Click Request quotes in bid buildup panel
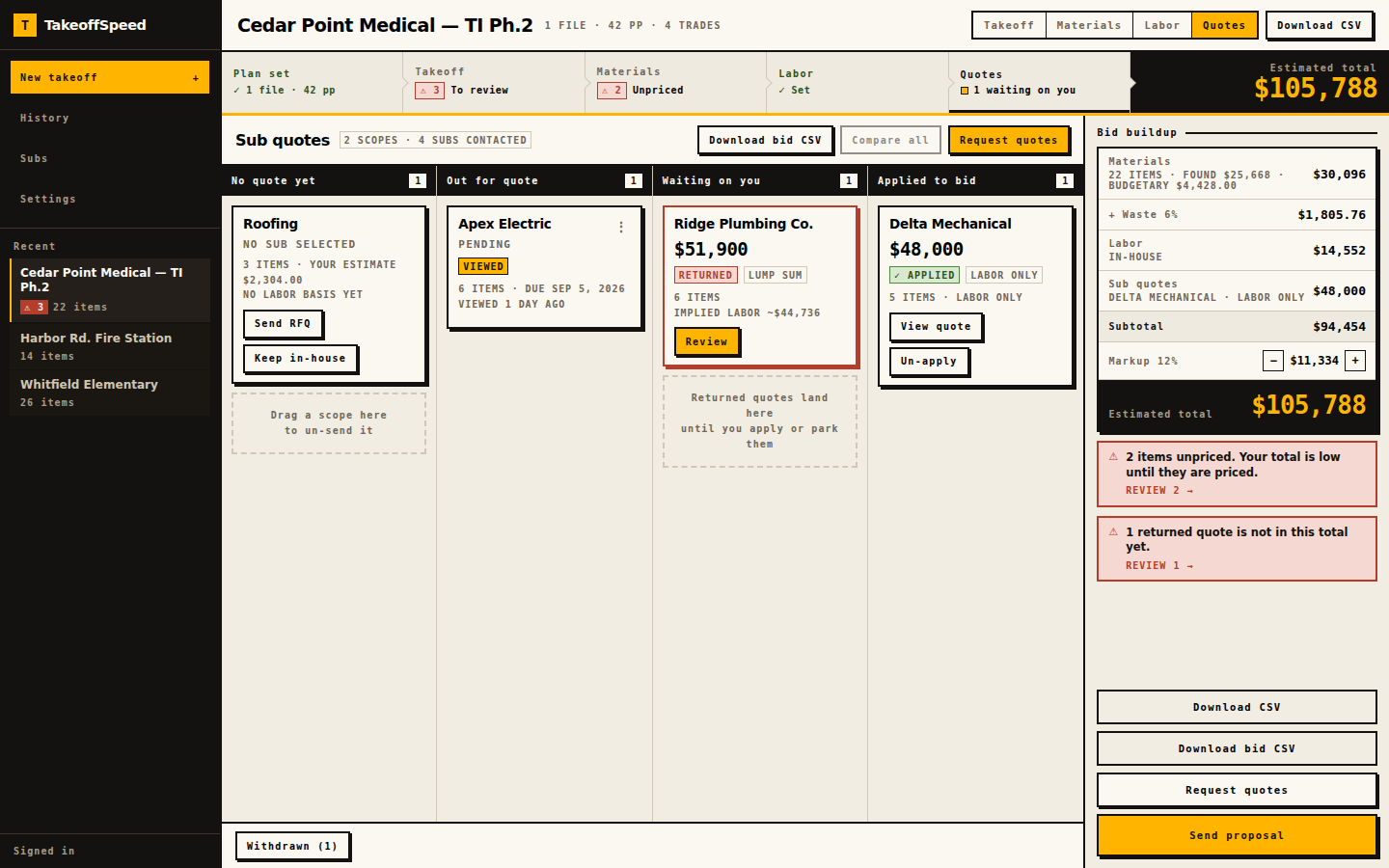 coord(1237,790)
